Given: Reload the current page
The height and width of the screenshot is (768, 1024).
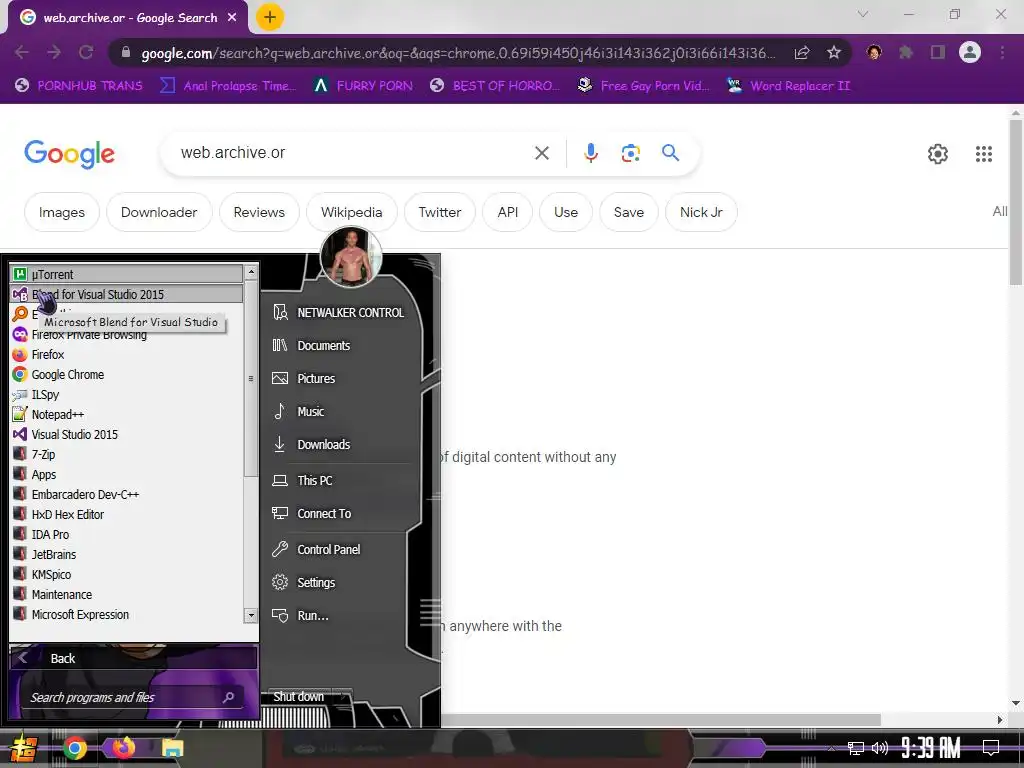Looking at the screenshot, I should [x=86, y=52].
